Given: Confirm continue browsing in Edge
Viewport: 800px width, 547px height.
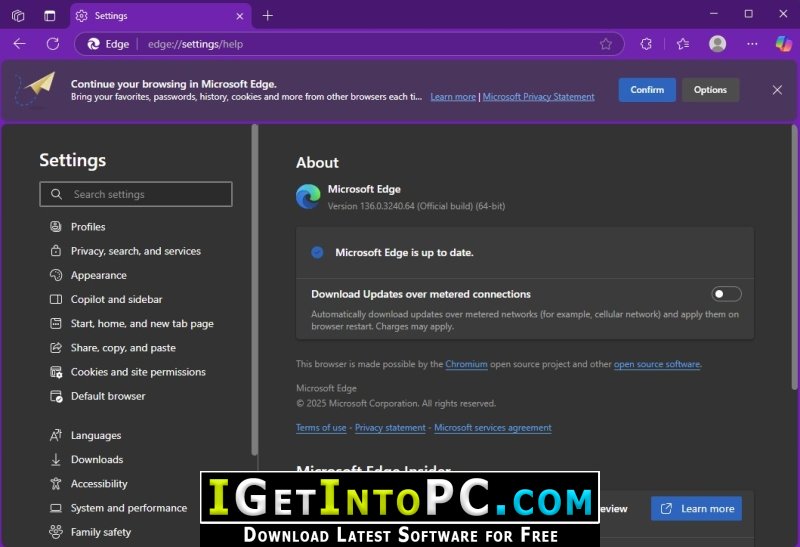Looking at the screenshot, I should (647, 90).
